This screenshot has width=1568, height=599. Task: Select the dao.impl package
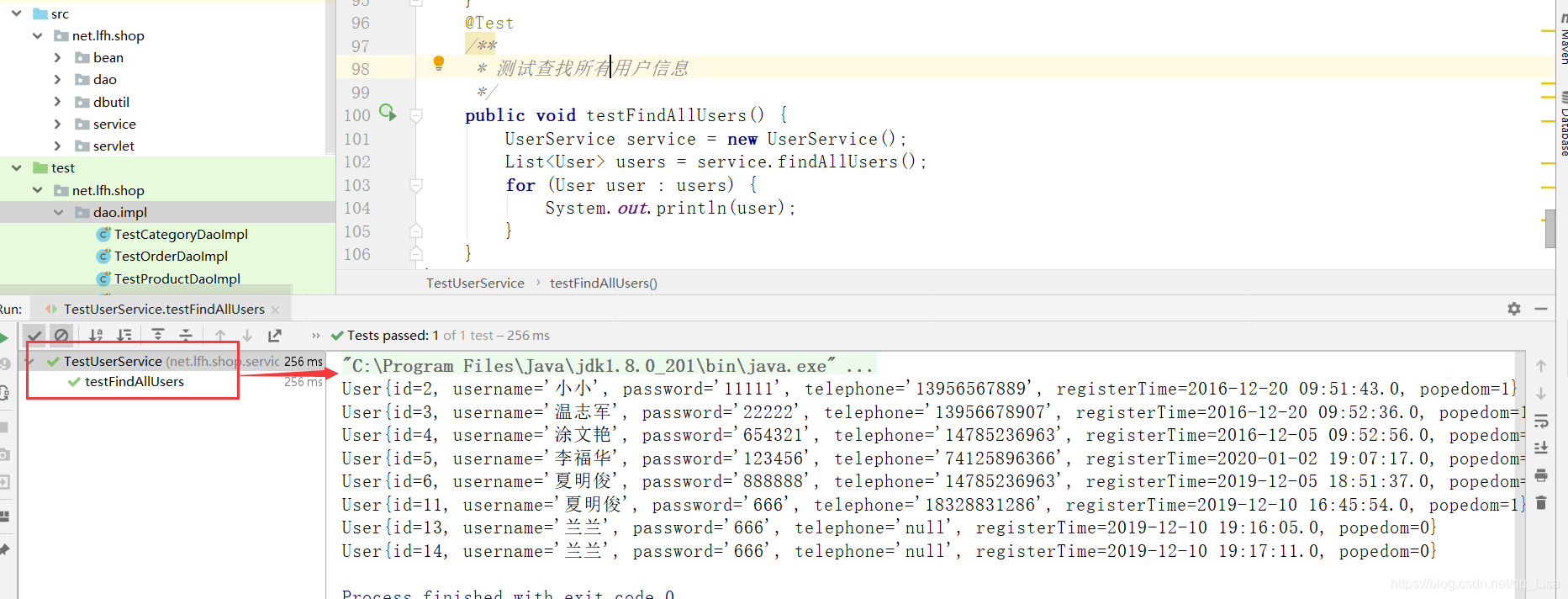click(119, 212)
